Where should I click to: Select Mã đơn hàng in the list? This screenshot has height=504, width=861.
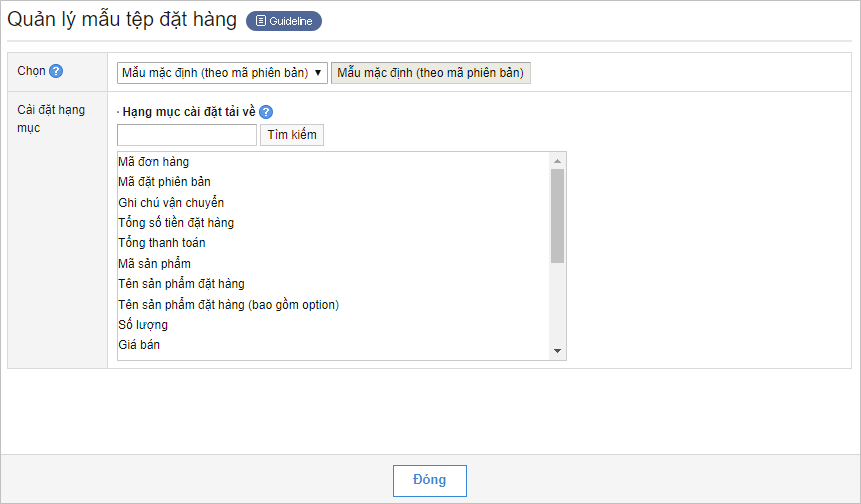[153, 162]
